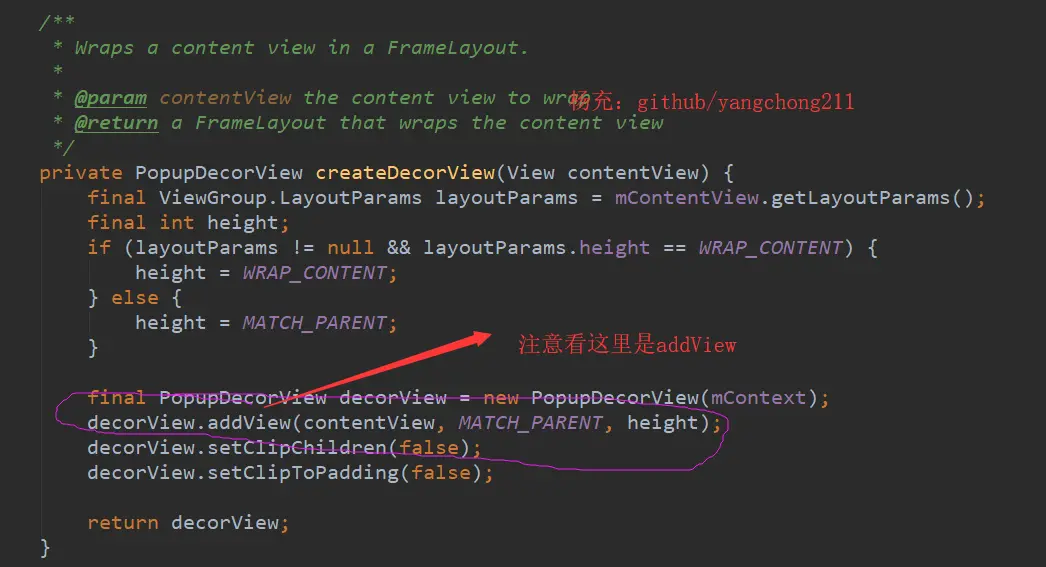Click the else keyword
Image resolution: width=1046 pixels, height=567 pixels.
point(135,298)
